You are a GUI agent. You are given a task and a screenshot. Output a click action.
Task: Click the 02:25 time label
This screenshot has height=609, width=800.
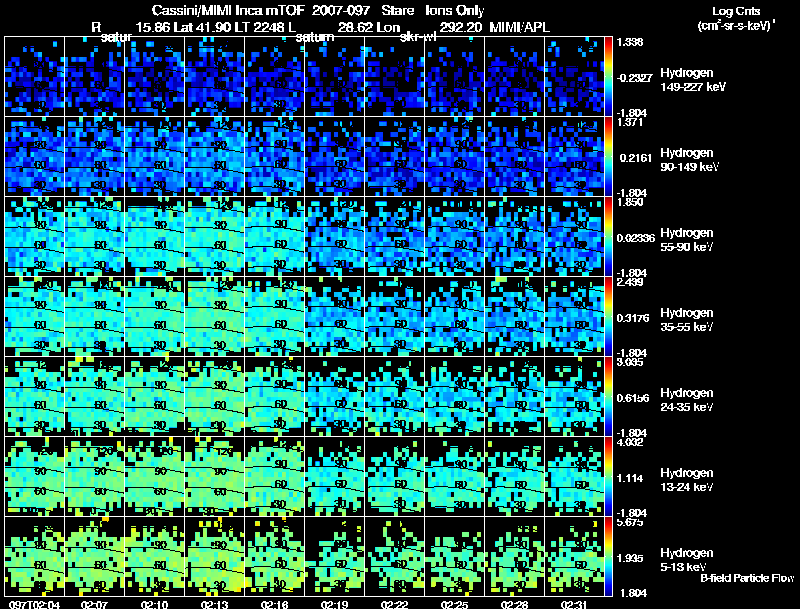click(454, 605)
